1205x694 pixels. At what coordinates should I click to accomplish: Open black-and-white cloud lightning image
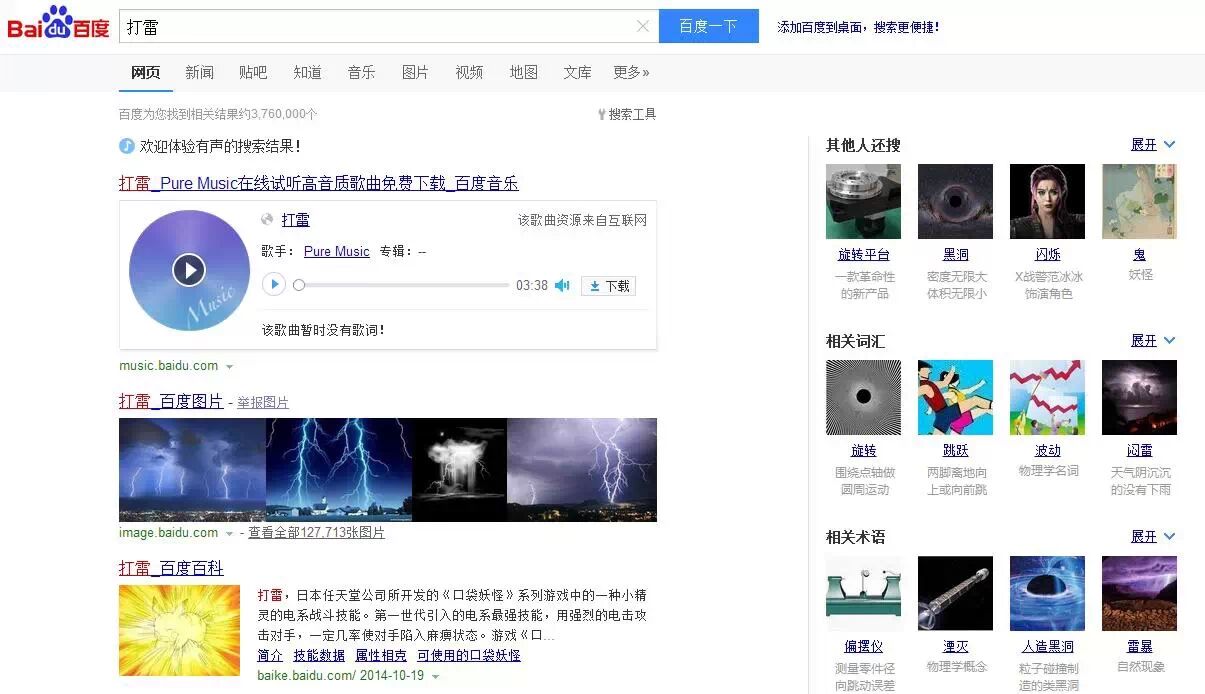(460, 470)
